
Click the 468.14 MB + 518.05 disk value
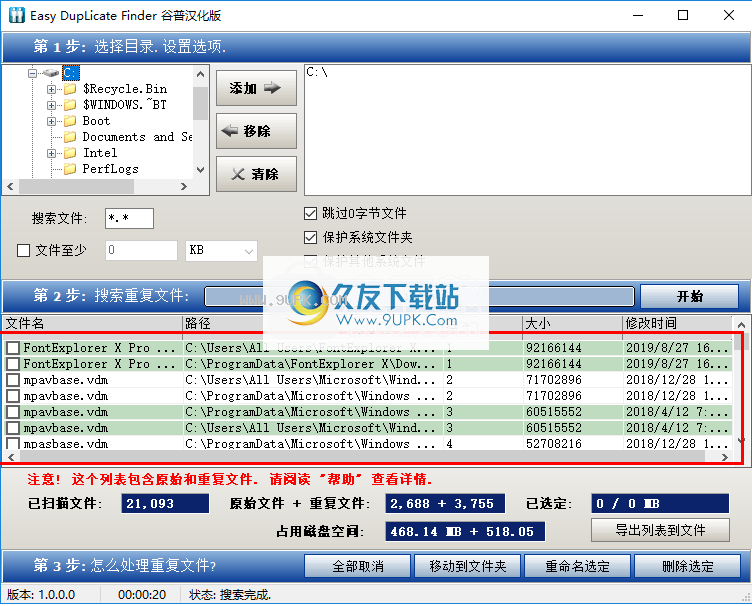click(x=465, y=531)
